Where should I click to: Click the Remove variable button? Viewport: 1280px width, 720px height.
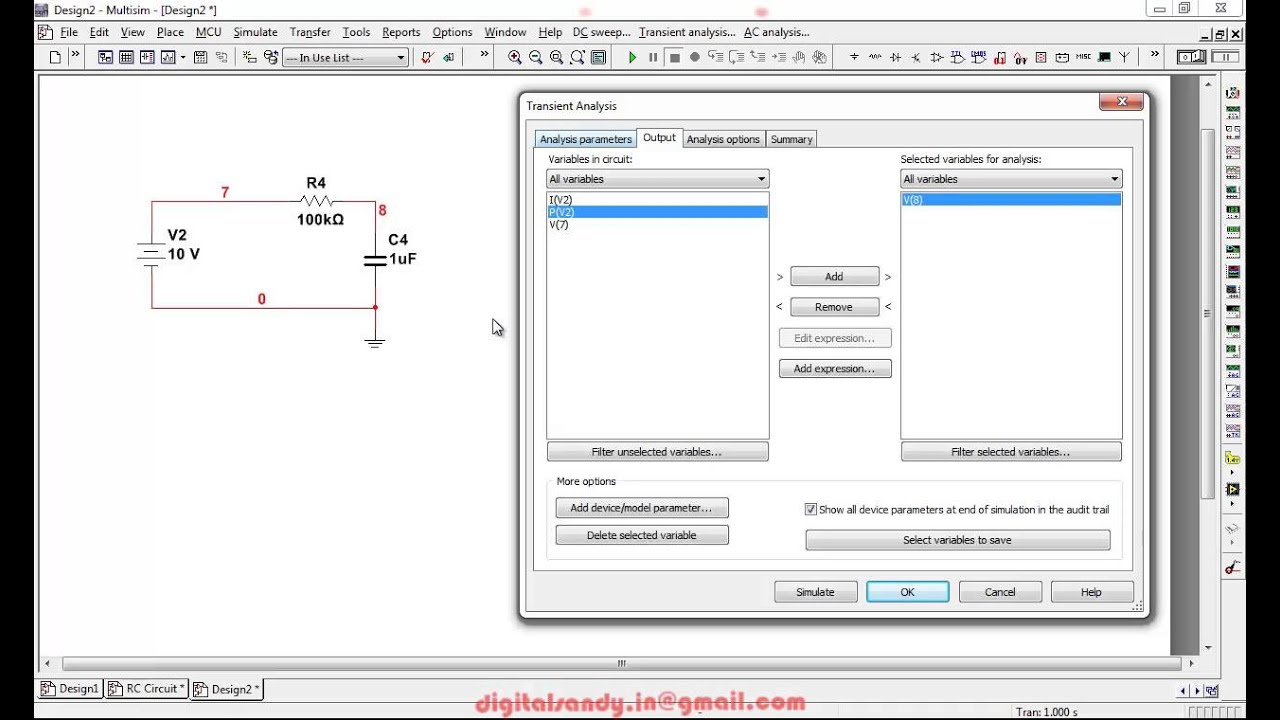[x=834, y=307]
